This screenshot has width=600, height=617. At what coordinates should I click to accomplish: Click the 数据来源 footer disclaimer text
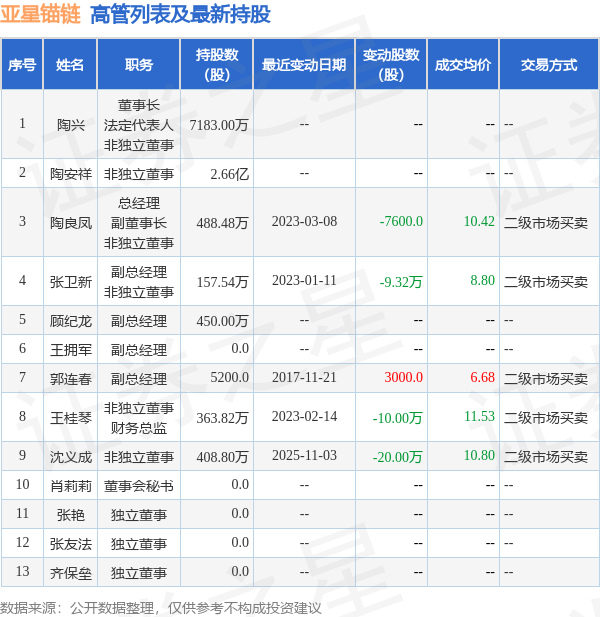pyautogui.click(x=161, y=608)
